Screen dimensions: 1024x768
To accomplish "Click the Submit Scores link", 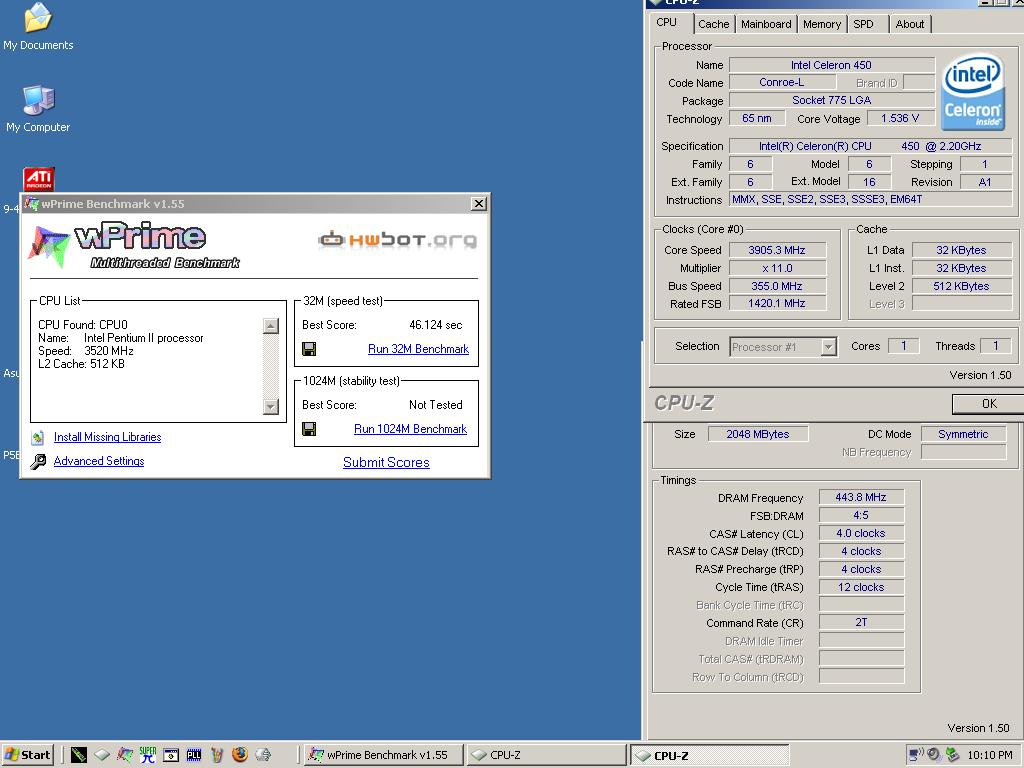I will coord(386,462).
